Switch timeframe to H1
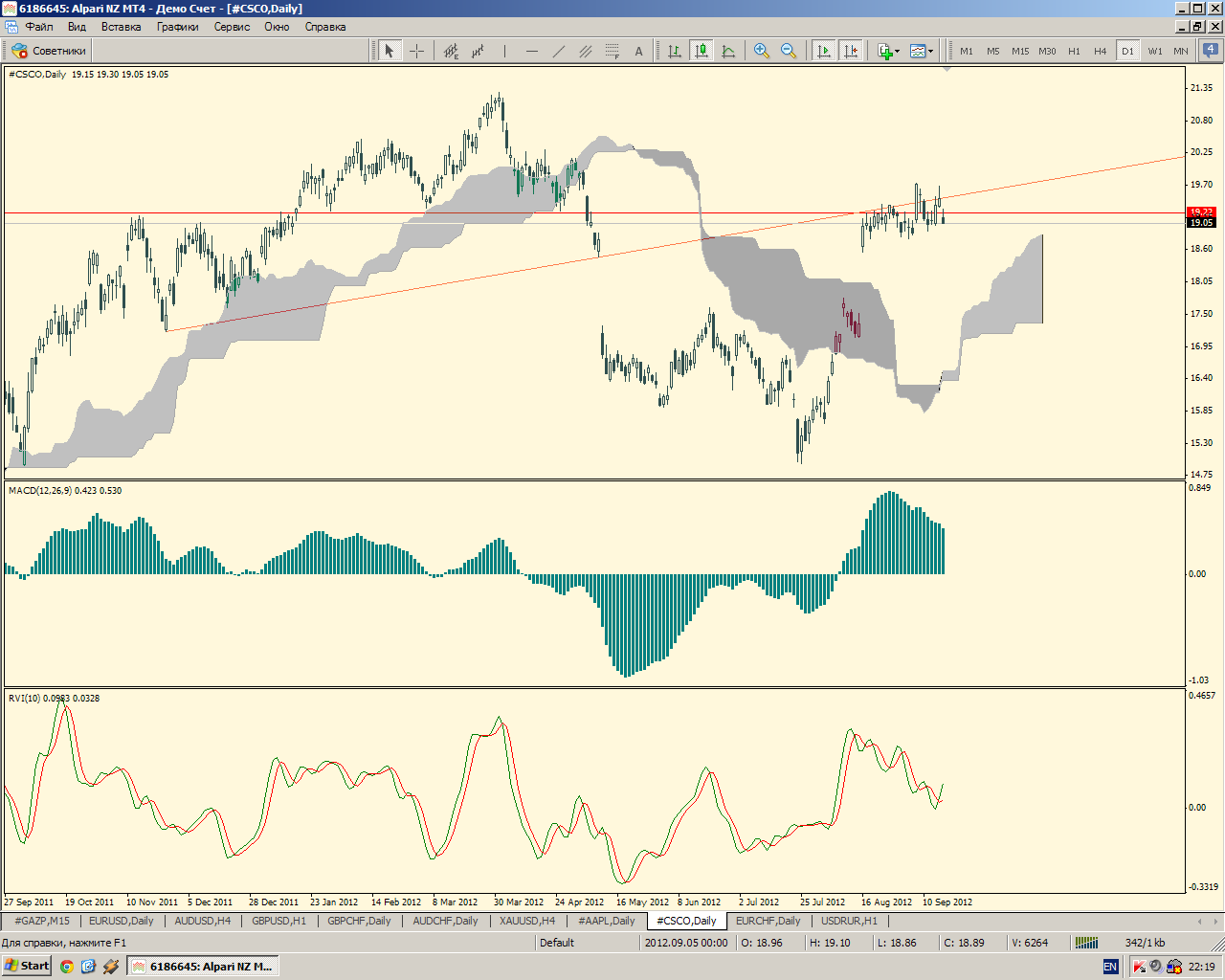The image size is (1225, 980). (1074, 51)
